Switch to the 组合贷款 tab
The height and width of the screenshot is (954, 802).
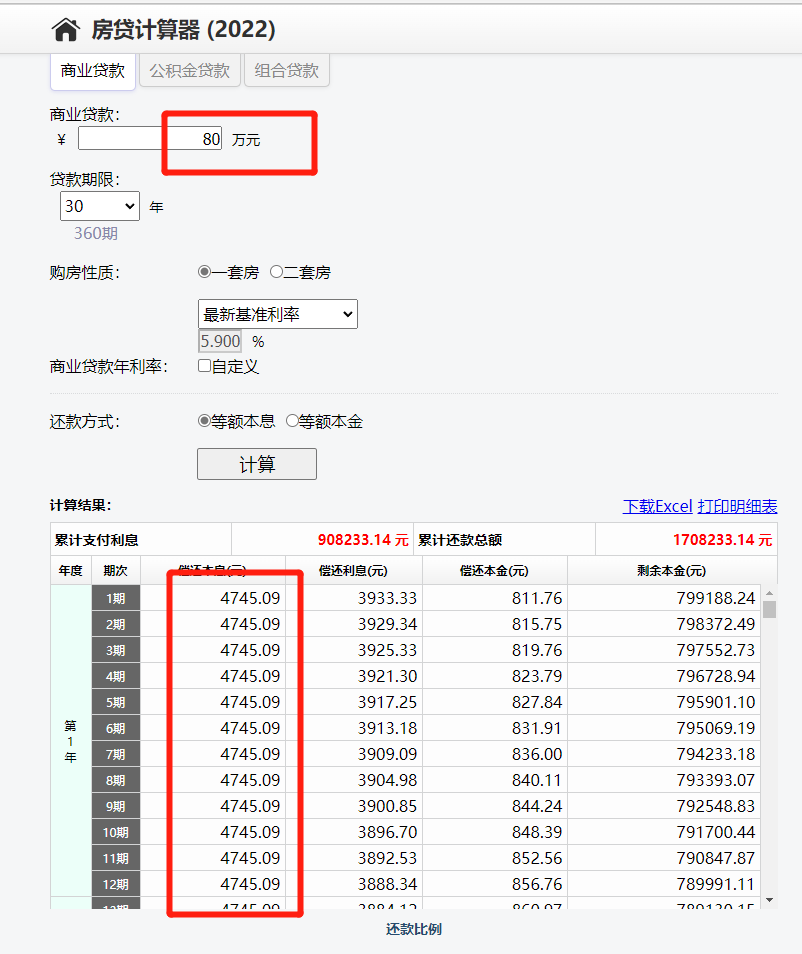(x=286, y=70)
